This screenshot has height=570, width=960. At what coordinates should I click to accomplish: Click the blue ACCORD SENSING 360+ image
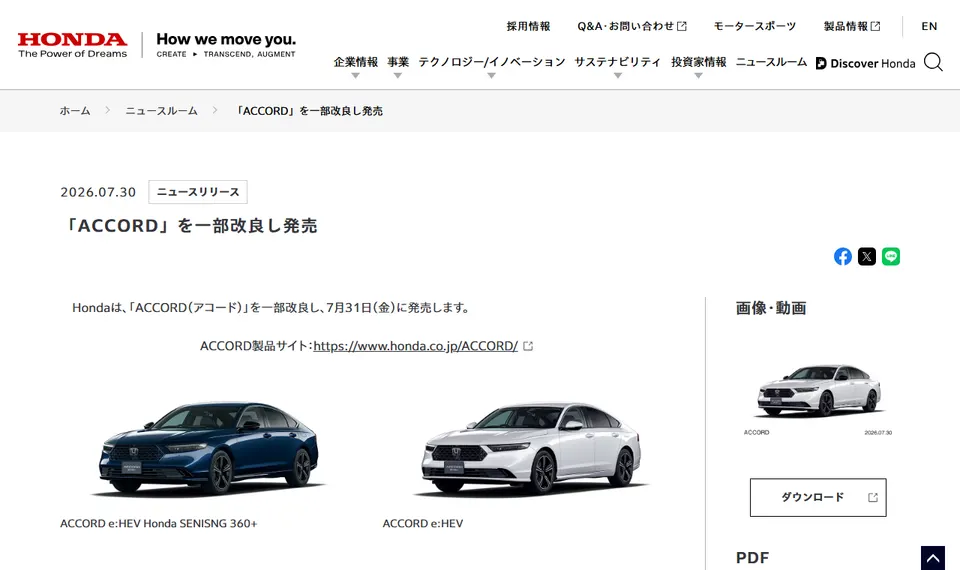[209, 449]
